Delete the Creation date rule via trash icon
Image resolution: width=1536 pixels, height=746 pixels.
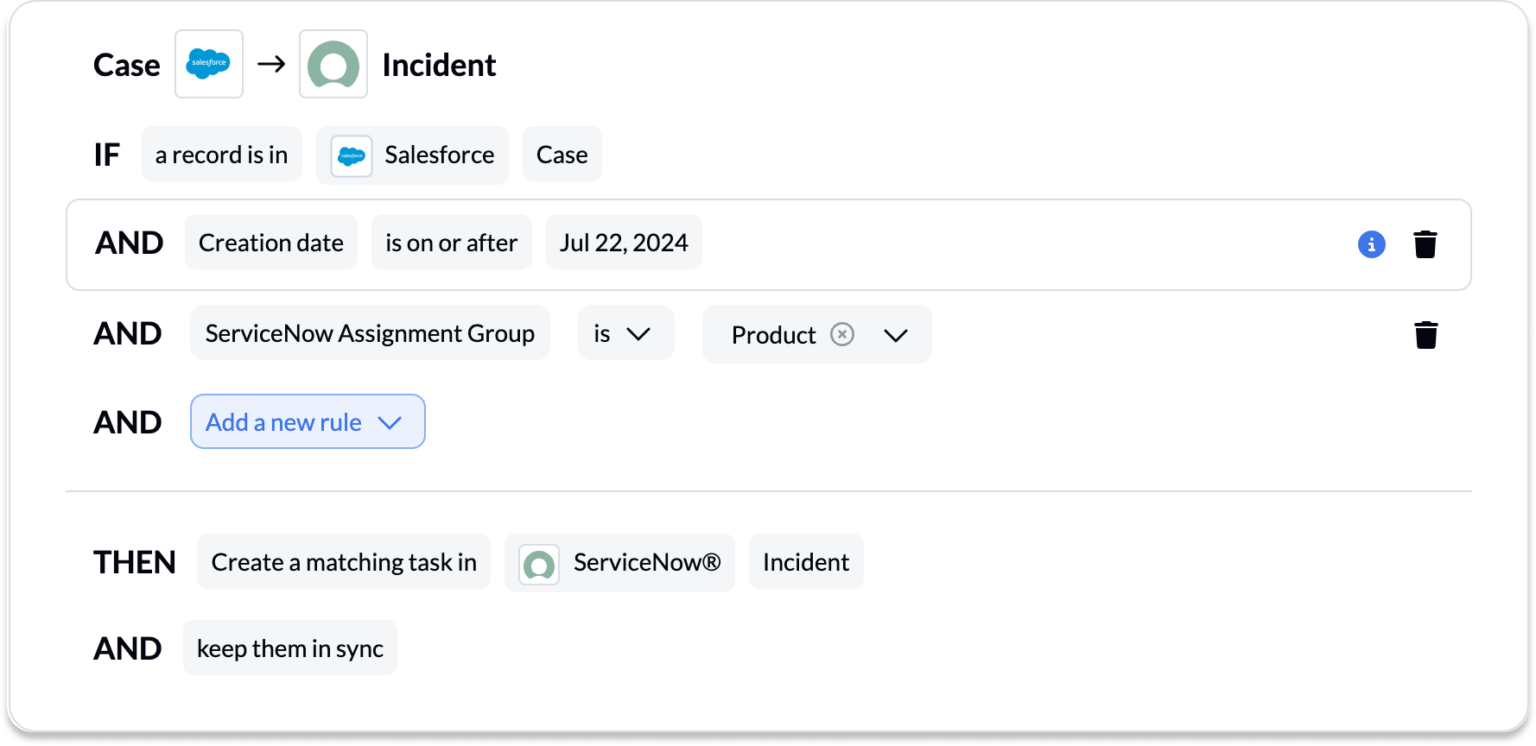(1426, 243)
